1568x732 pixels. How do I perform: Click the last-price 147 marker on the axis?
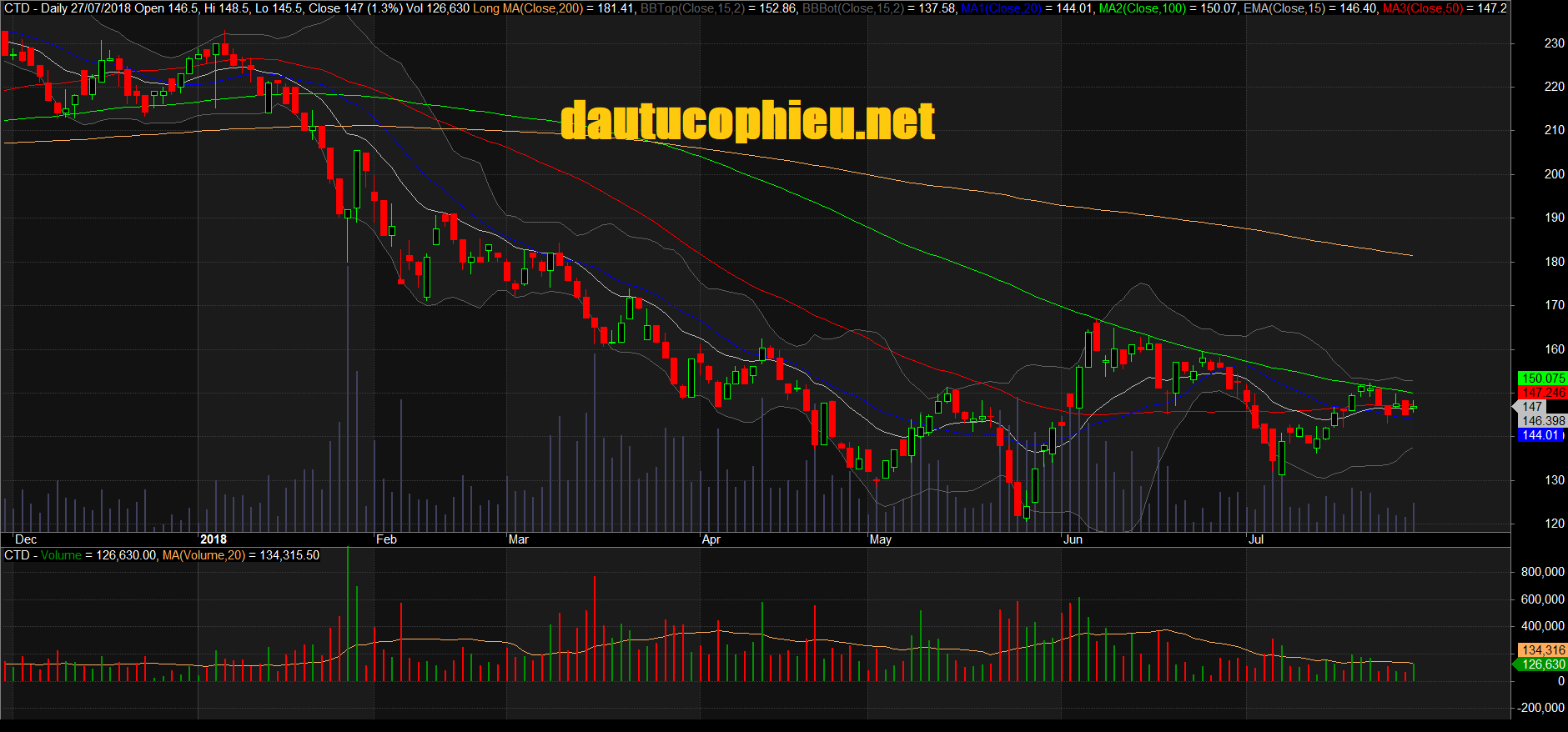click(1530, 407)
